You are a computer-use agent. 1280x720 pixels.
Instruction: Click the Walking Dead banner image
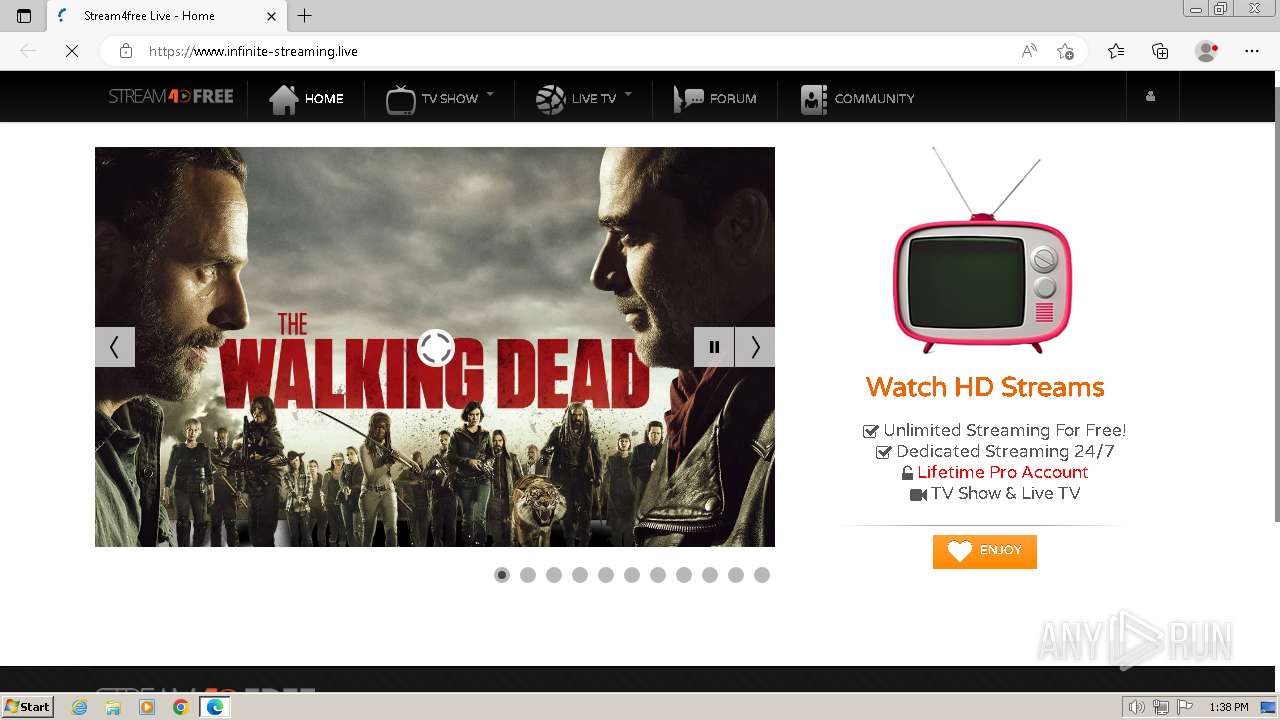435,347
